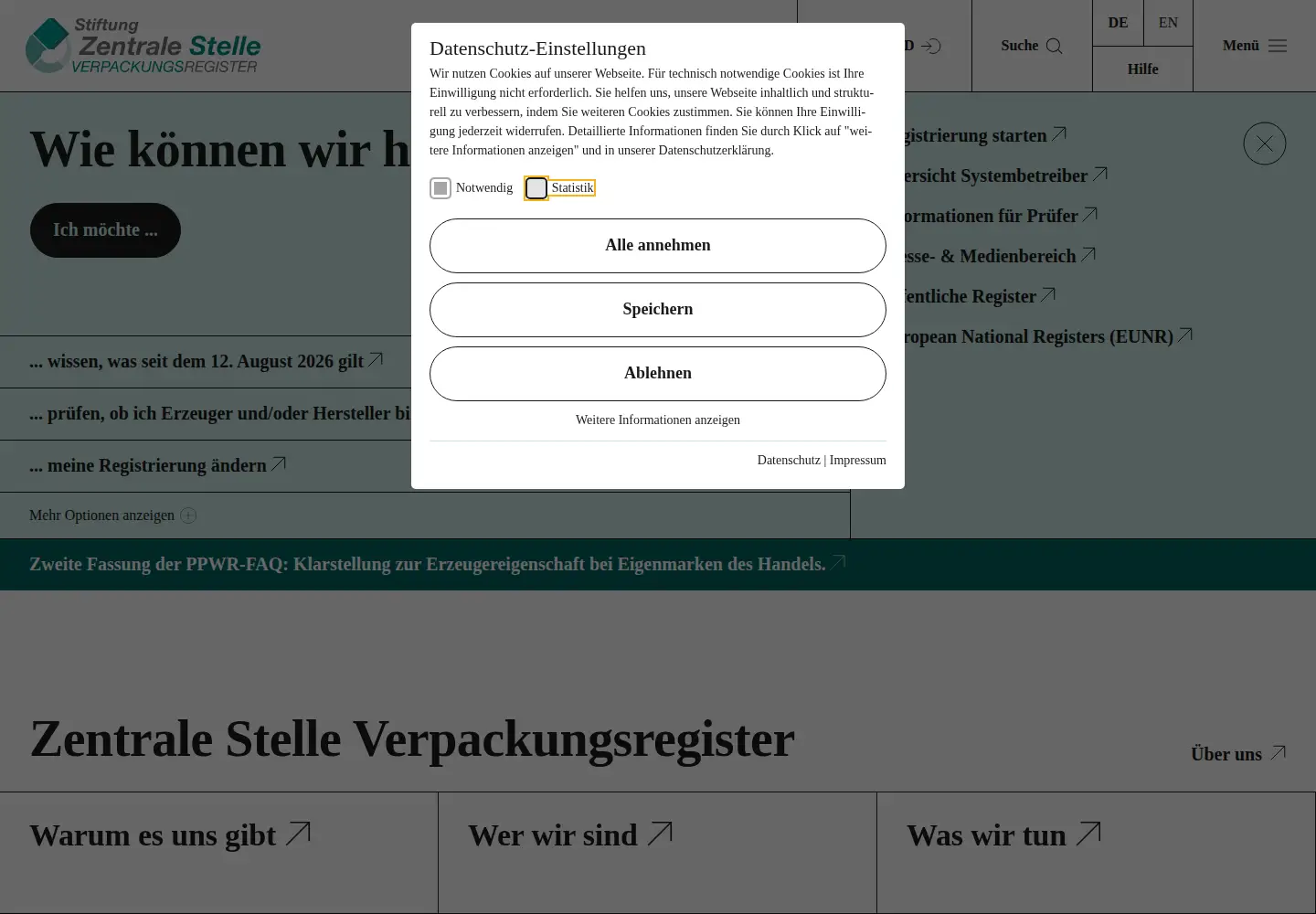Click the plus icon beside Mehr Optionen anzeigen
The image size is (1316, 914).
[188, 515]
